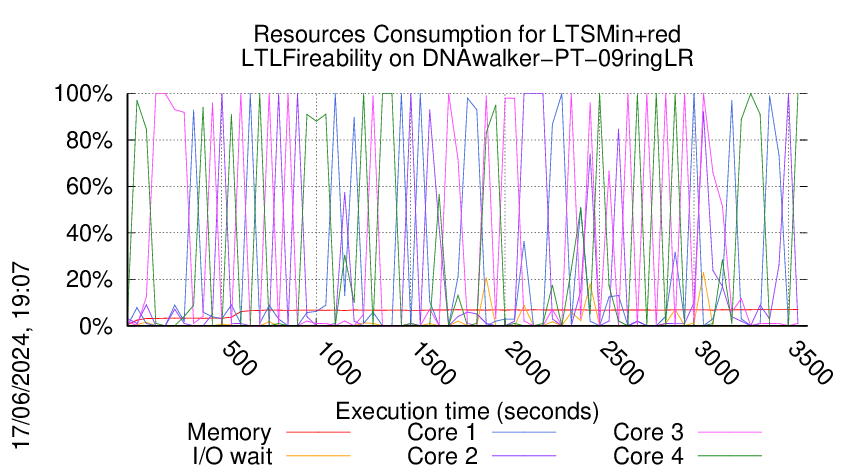The width and height of the screenshot is (850, 475).
Task: Click the purple Core 2 legend line sample
Action: tap(524, 456)
